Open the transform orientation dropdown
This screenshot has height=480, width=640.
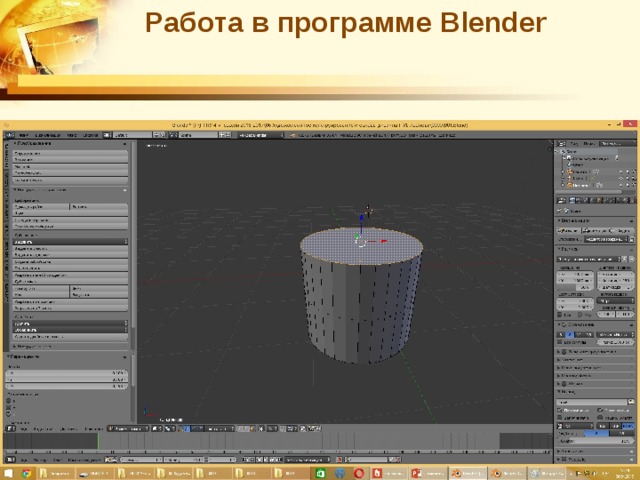tap(219, 429)
